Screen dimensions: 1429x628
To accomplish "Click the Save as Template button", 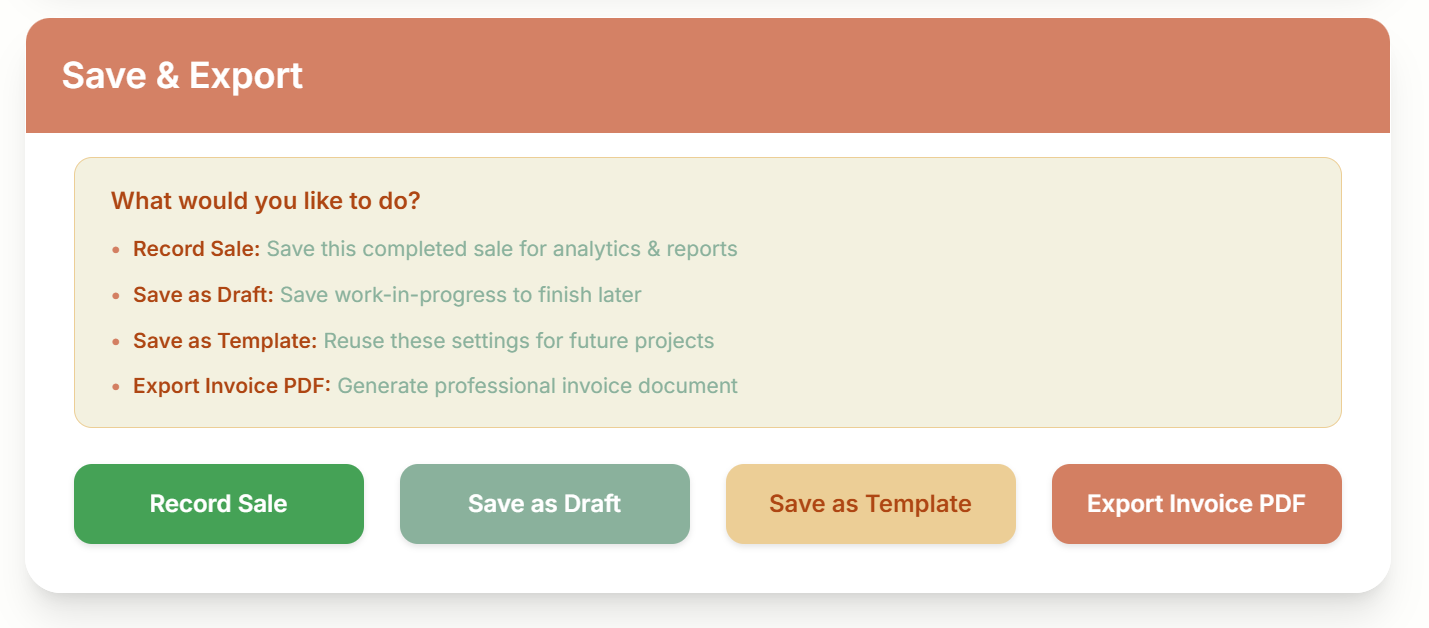I will 870,504.
